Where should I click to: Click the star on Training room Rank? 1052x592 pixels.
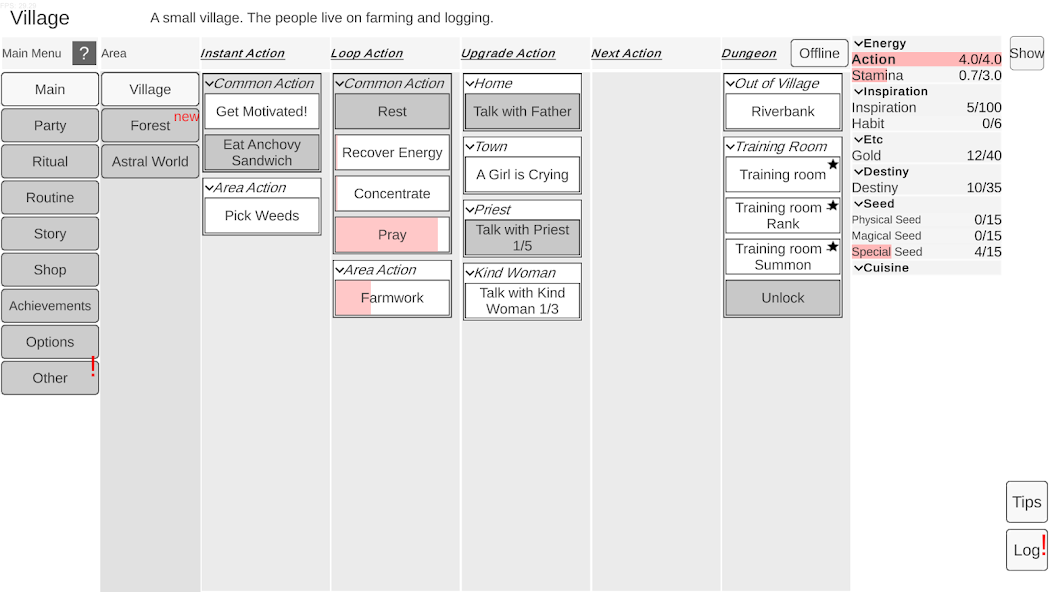[x=832, y=206]
